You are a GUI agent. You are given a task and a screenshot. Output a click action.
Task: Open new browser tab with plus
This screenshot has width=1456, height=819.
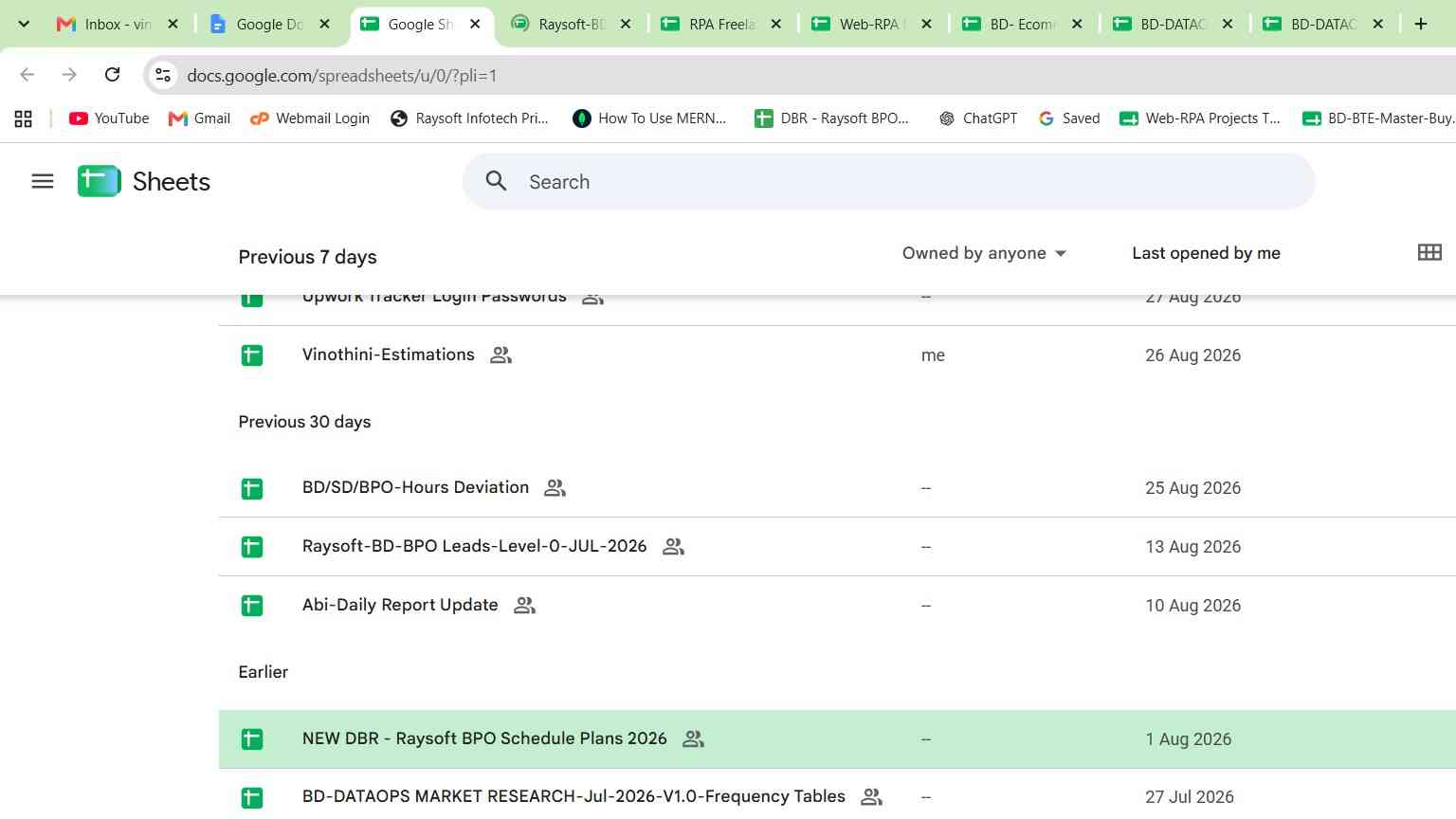[x=1420, y=24]
